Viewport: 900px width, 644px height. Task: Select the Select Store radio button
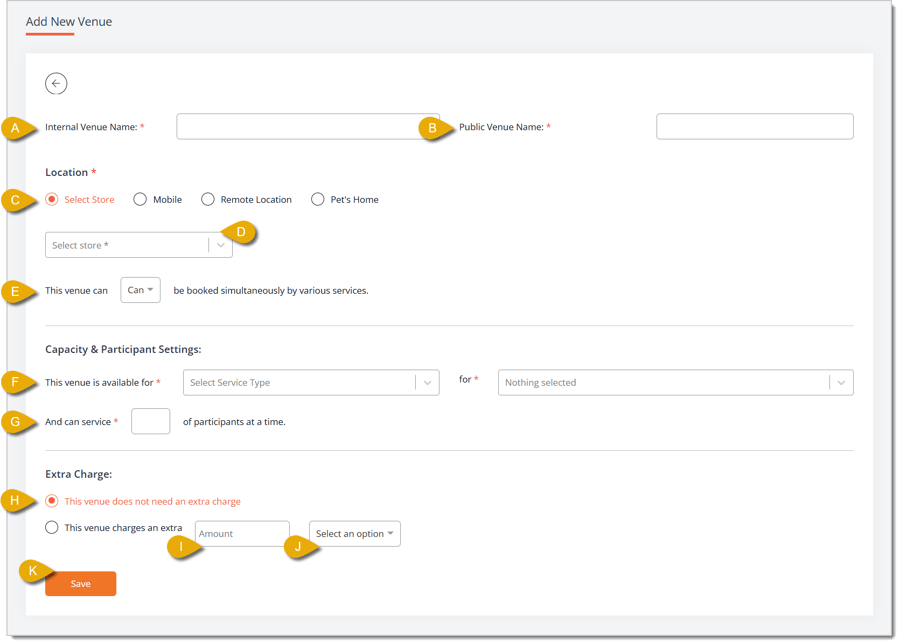[52, 199]
